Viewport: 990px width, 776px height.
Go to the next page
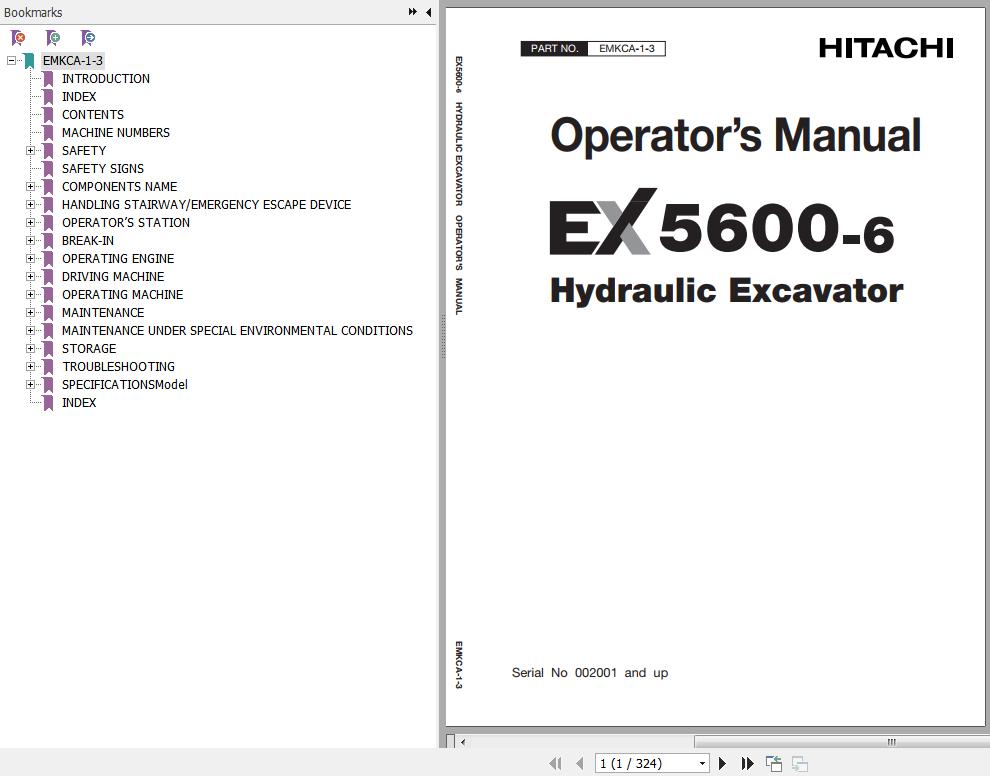tap(722, 763)
